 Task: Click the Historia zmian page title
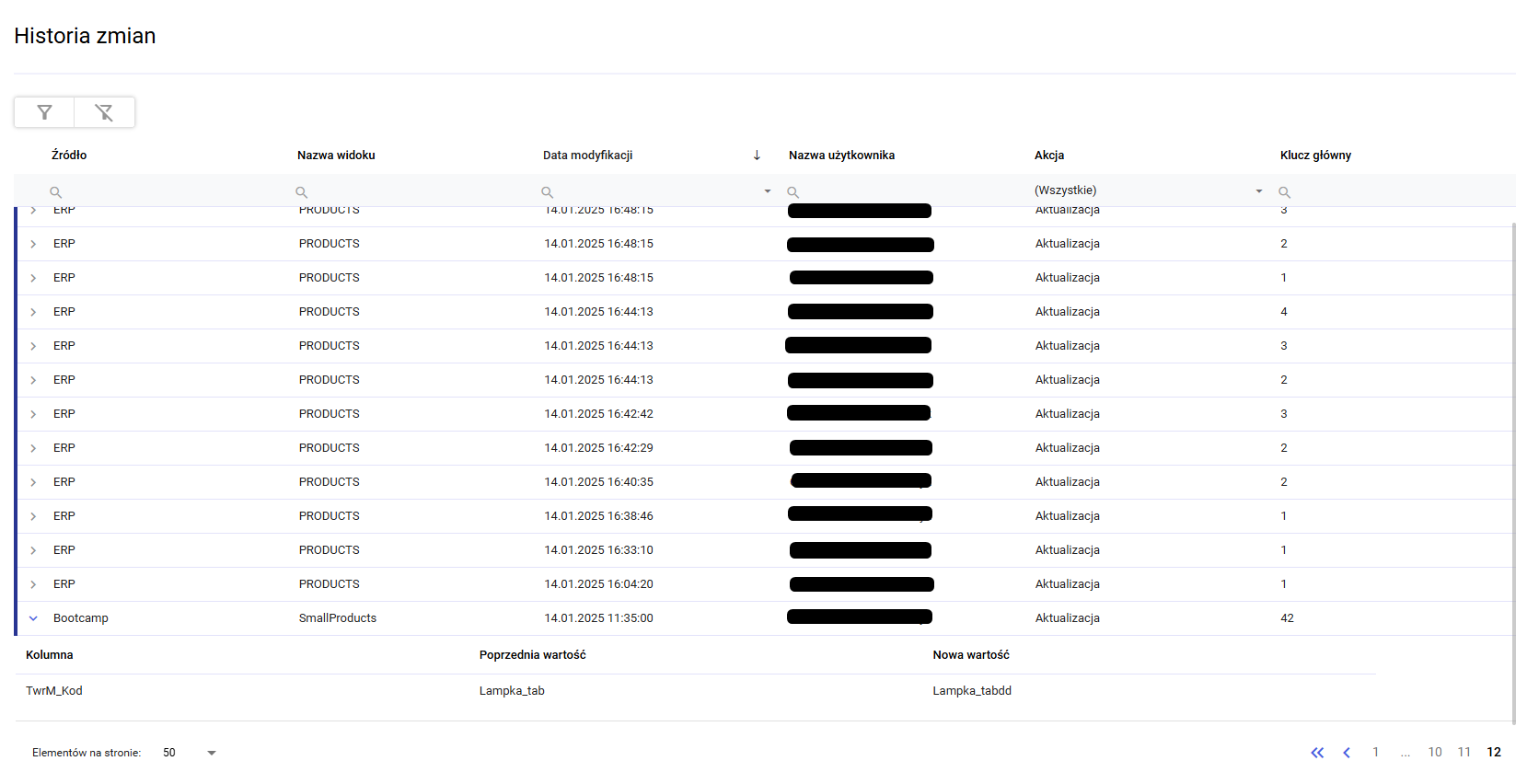click(x=85, y=36)
